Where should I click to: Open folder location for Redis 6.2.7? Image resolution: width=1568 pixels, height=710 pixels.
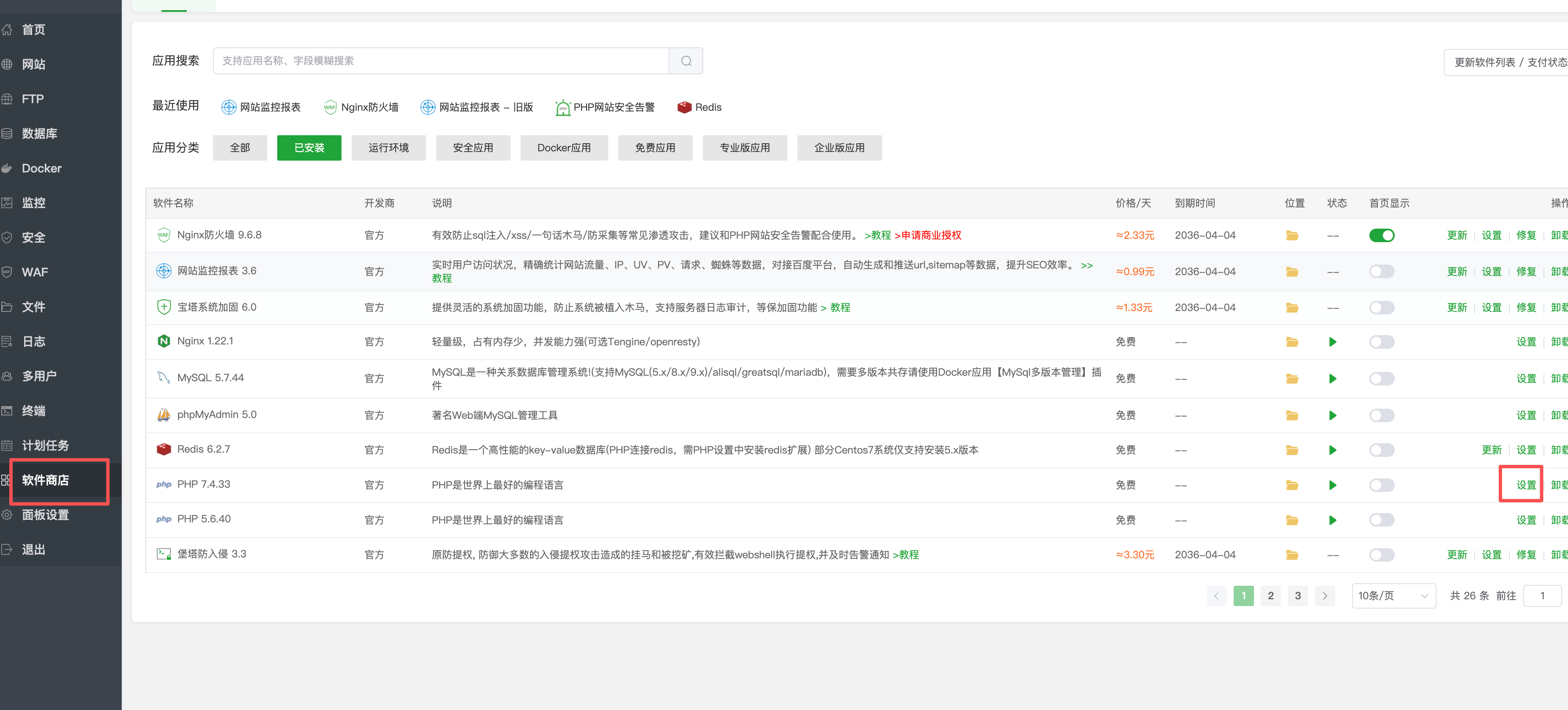tap(1292, 450)
